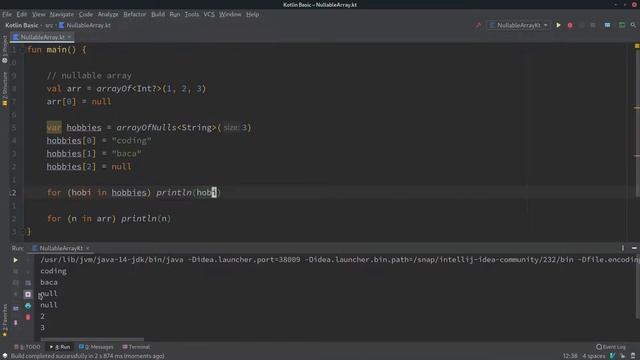Click the Kotlin indicator in status bar
640x360 pixels.
coord(612,356)
